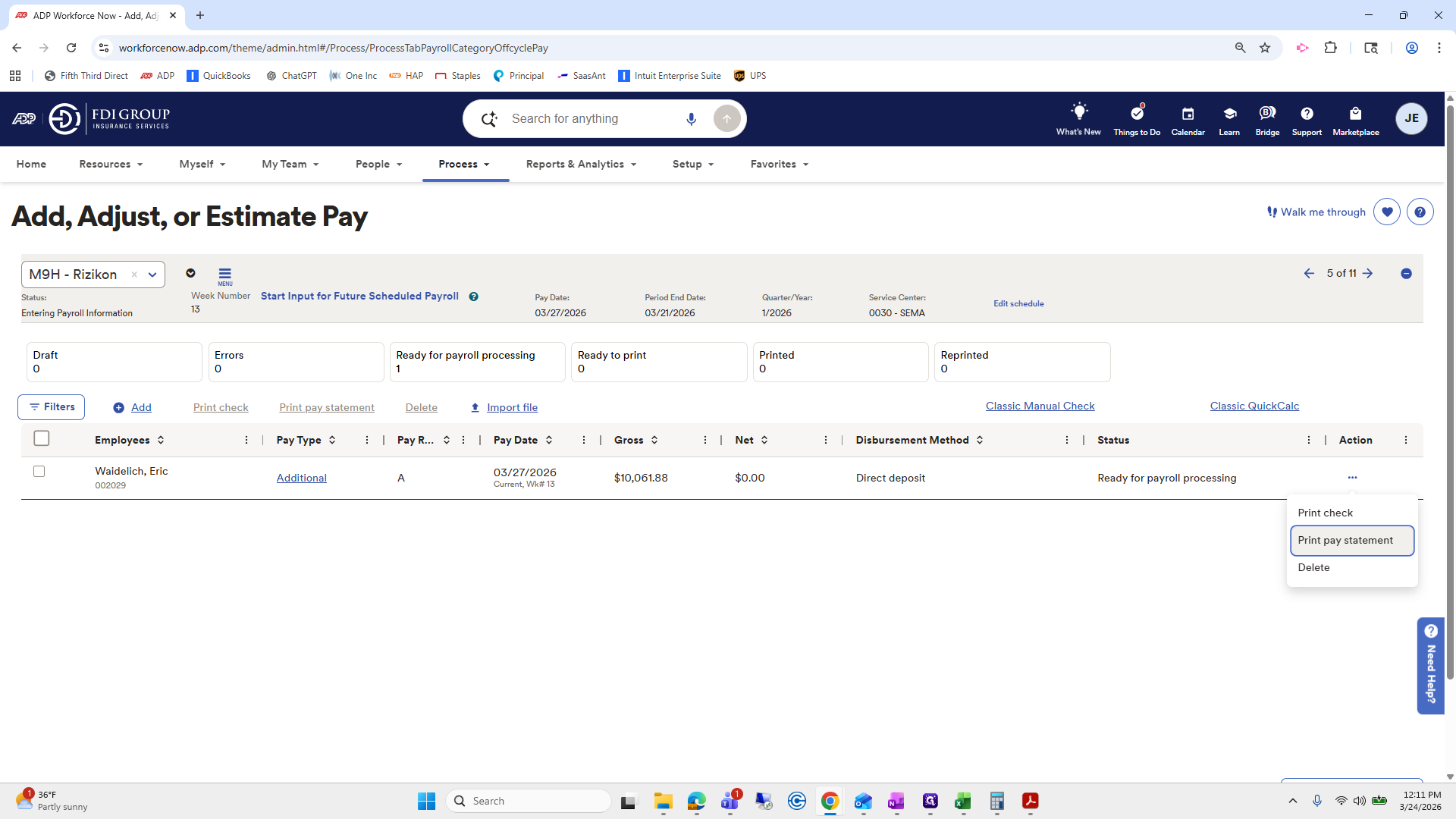The height and width of the screenshot is (819, 1456).
Task: Open the Favorites dropdown
Action: coord(778,164)
